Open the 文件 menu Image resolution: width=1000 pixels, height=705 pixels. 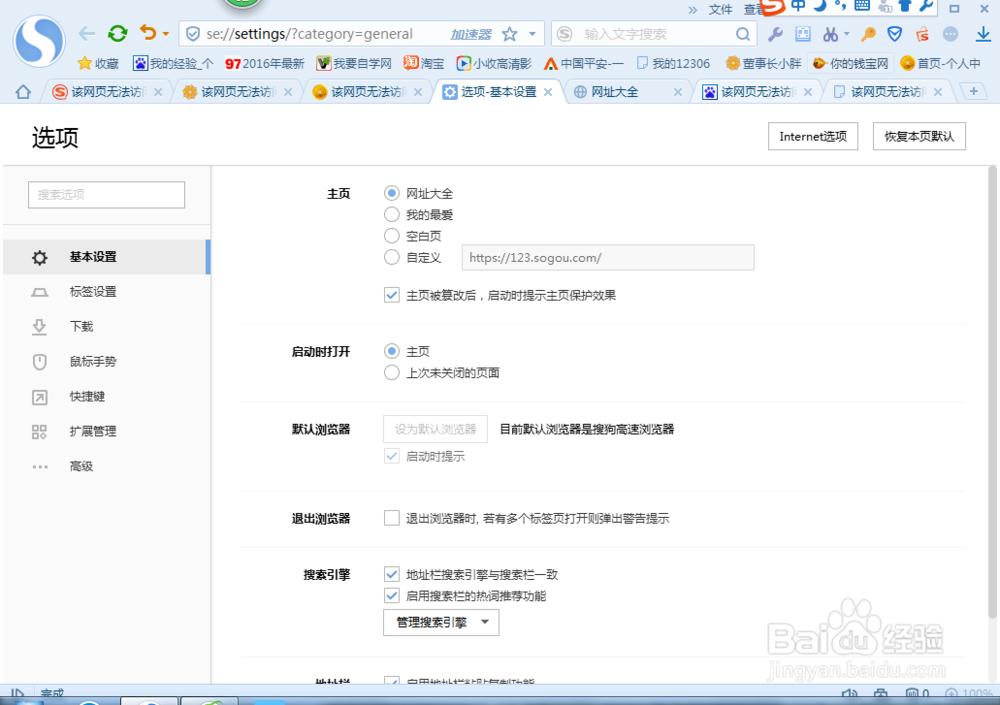coord(722,9)
